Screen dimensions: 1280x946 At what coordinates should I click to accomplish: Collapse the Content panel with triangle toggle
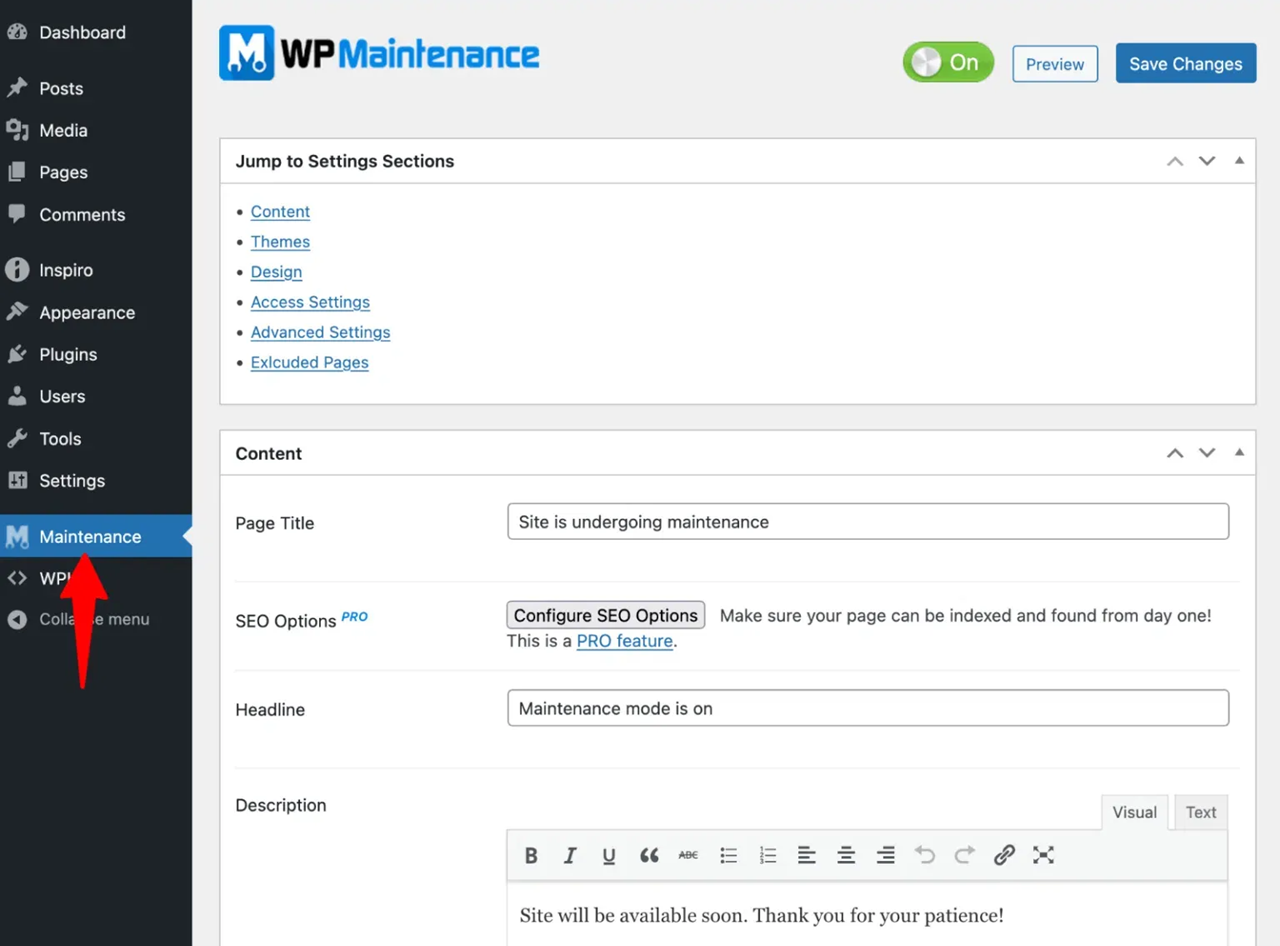pyautogui.click(x=1239, y=453)
